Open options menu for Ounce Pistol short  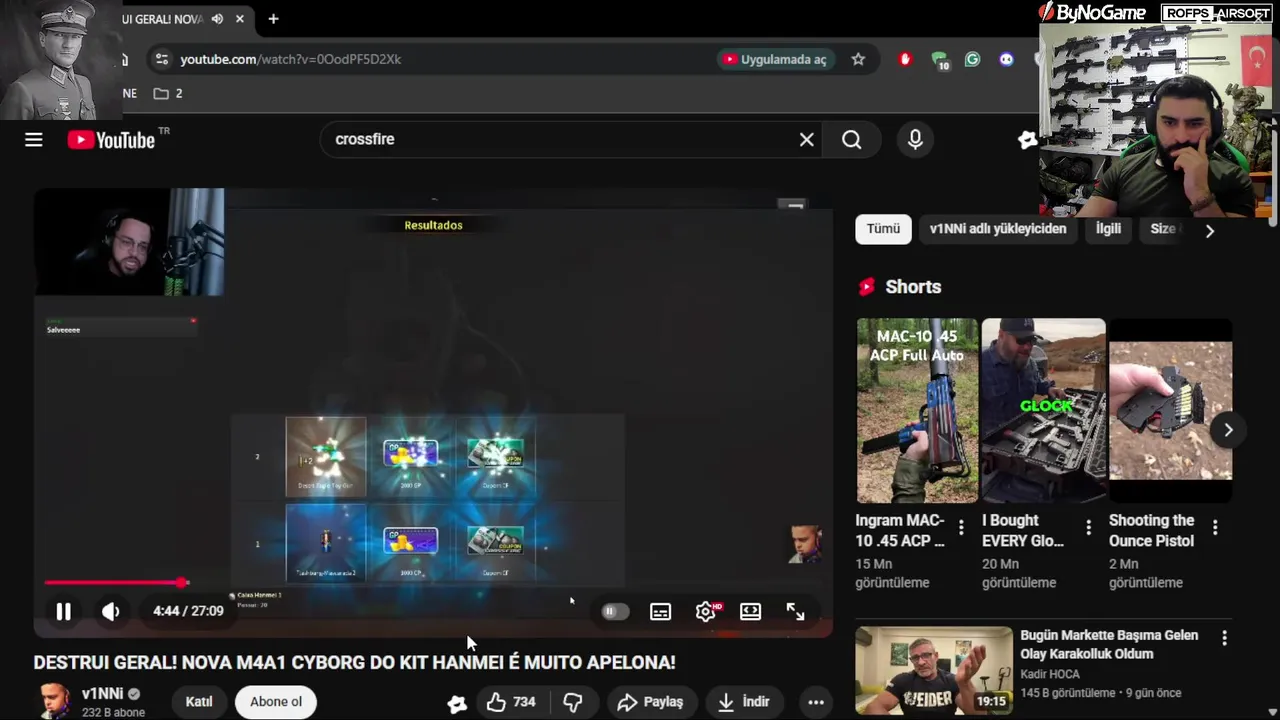click(x=1215, y=527)
